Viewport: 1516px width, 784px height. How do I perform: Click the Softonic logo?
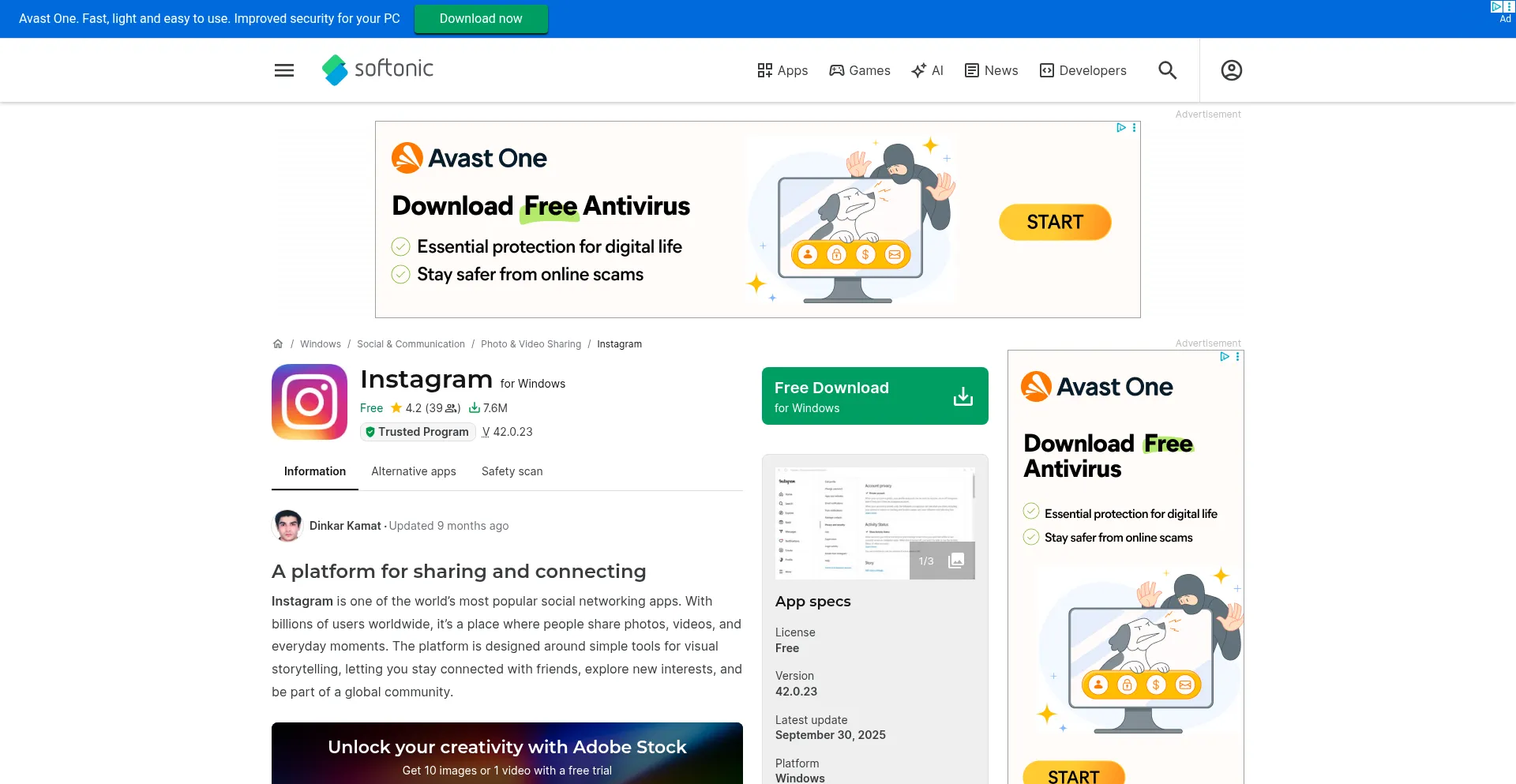pos(377,69)
